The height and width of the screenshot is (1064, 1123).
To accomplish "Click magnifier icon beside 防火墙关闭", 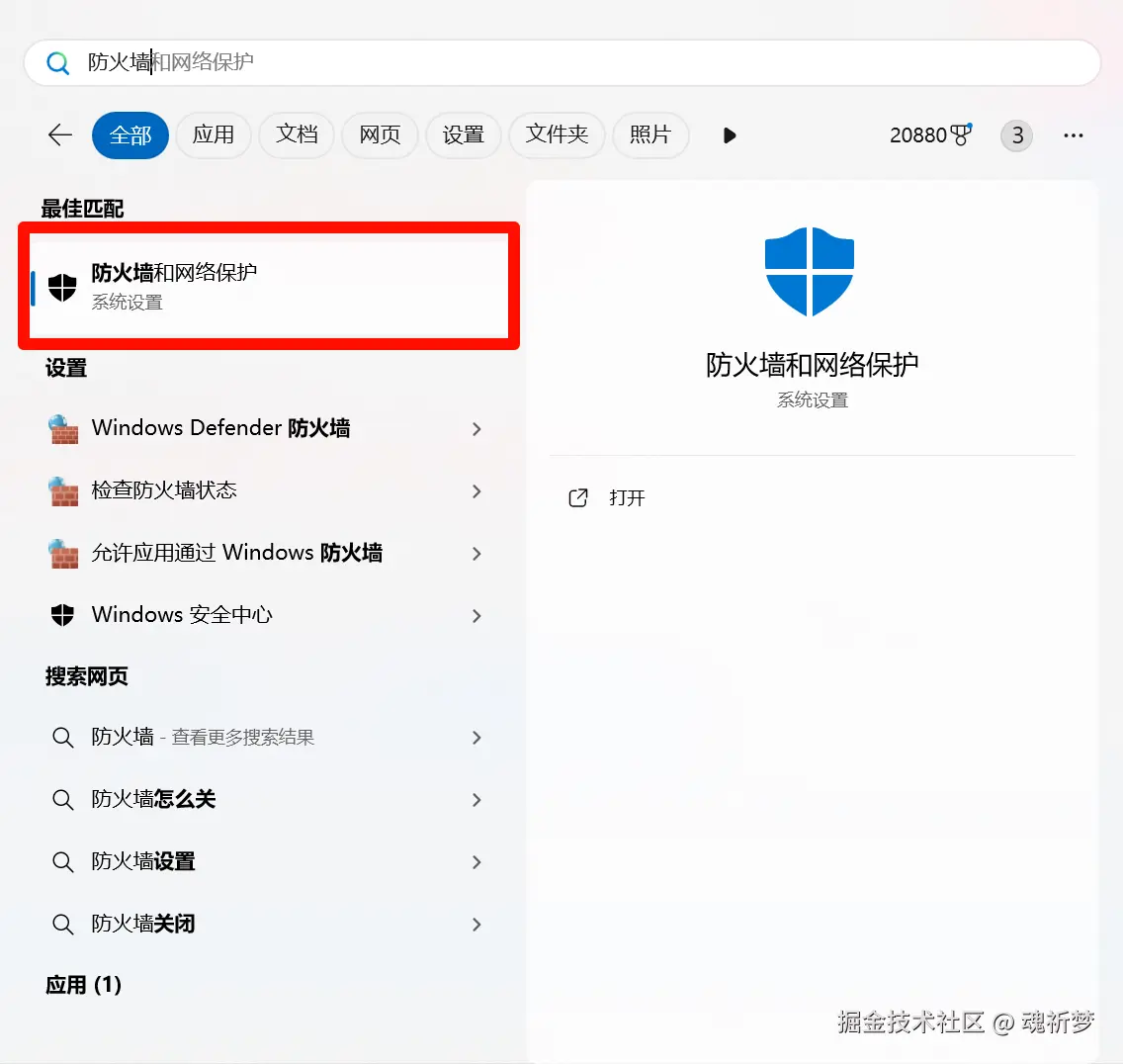I will click(63, 925).
